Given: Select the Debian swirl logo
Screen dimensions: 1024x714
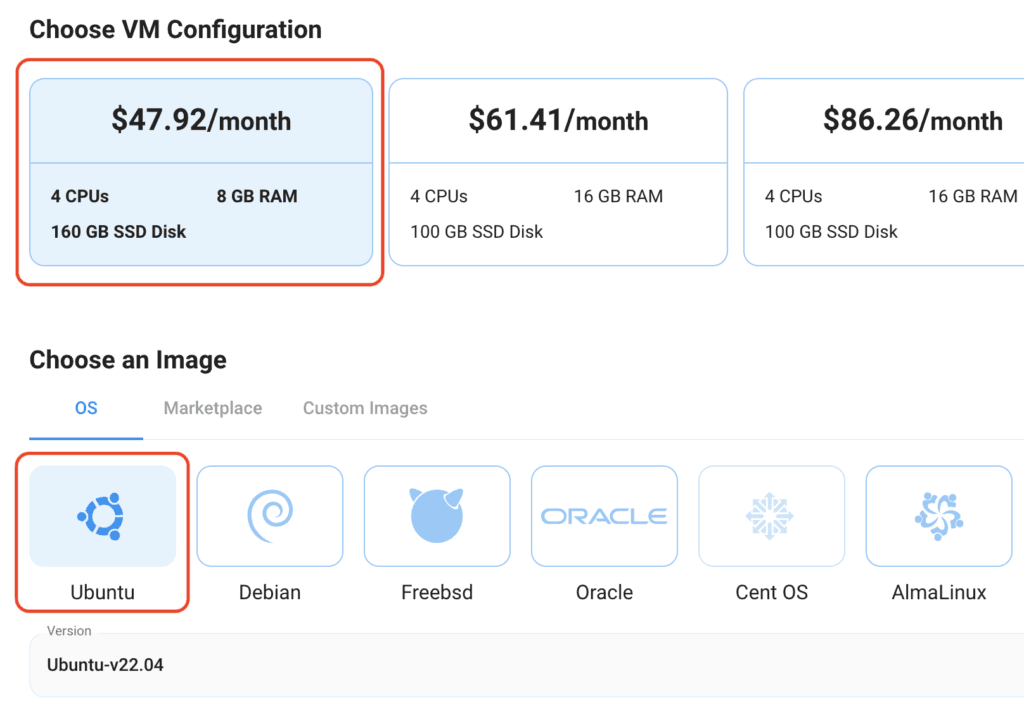Looking at the screenshot, I should click(x=269, y=516).
